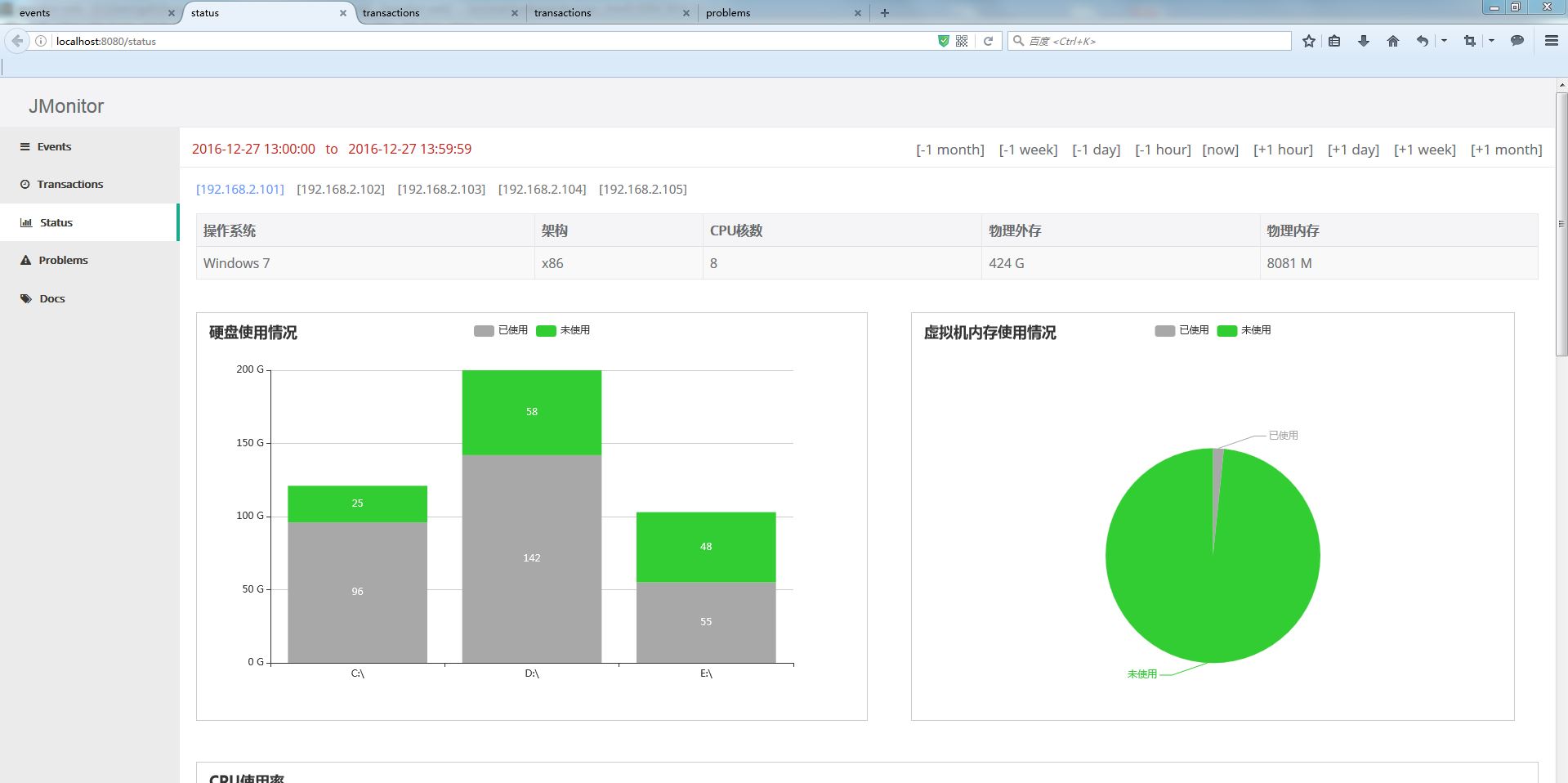The width and height of the screenshot is (1568, 783).
Task: Select the Transactions clock icon
Action: click(25, 184)
